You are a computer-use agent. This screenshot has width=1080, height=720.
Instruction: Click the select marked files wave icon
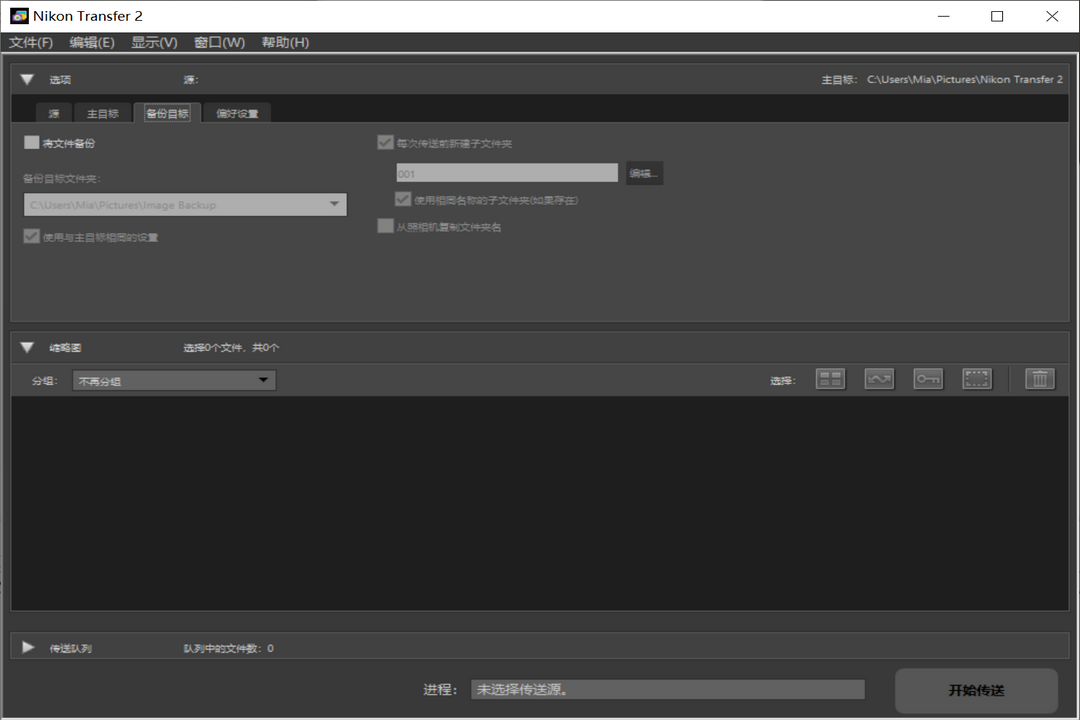click(x=879, y=379)
